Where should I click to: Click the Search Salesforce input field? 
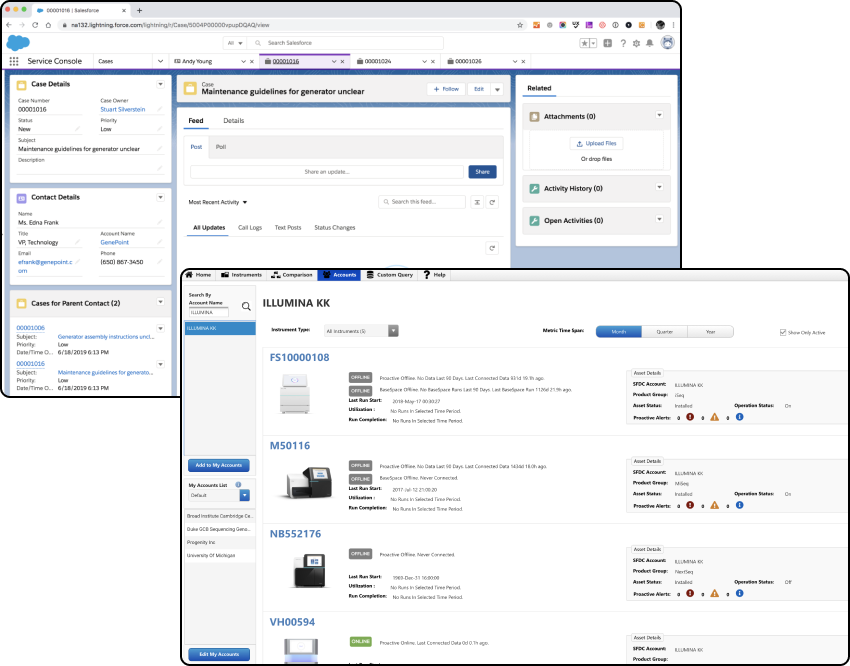pyautogui.click(x=346, y=43)
